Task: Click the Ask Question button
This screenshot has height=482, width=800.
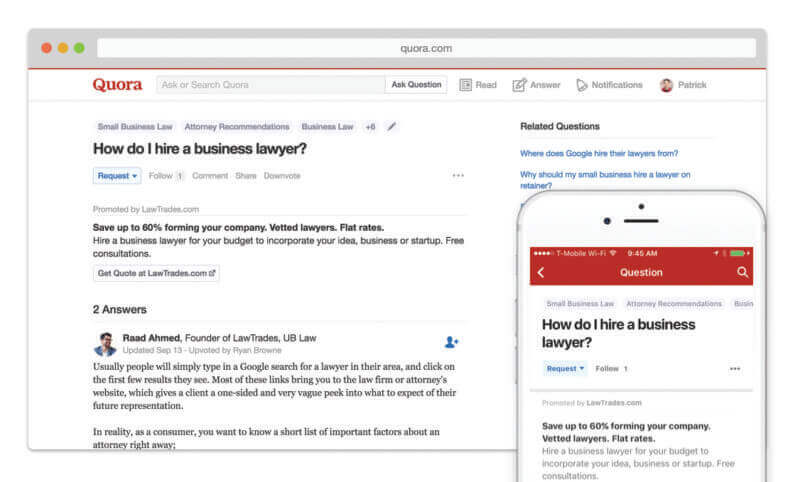Action: [416, 85]
